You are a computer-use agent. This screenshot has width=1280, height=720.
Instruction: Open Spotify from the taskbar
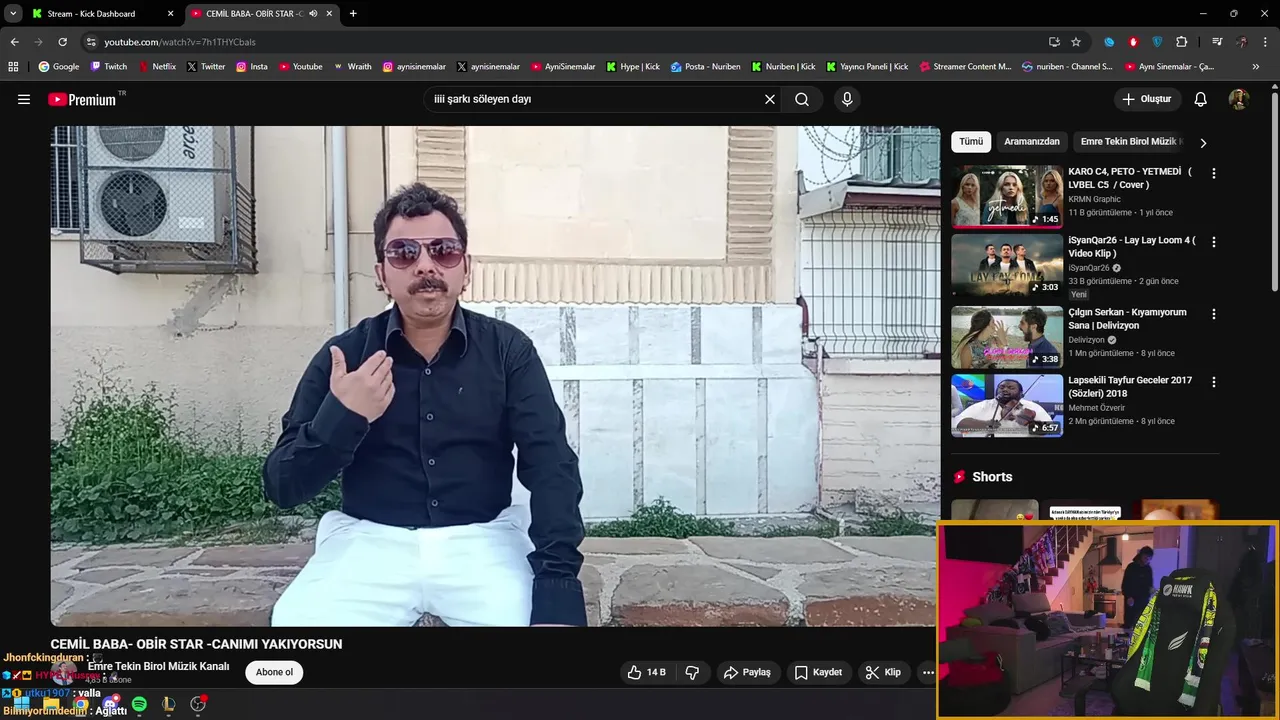pos(139,704)
